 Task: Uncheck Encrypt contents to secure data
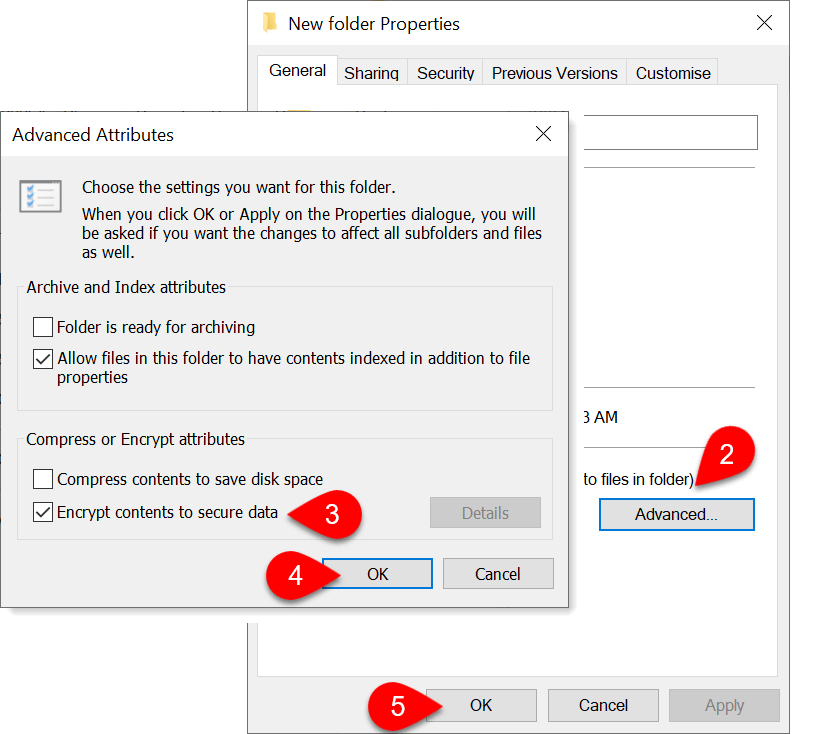click(42, 512)
